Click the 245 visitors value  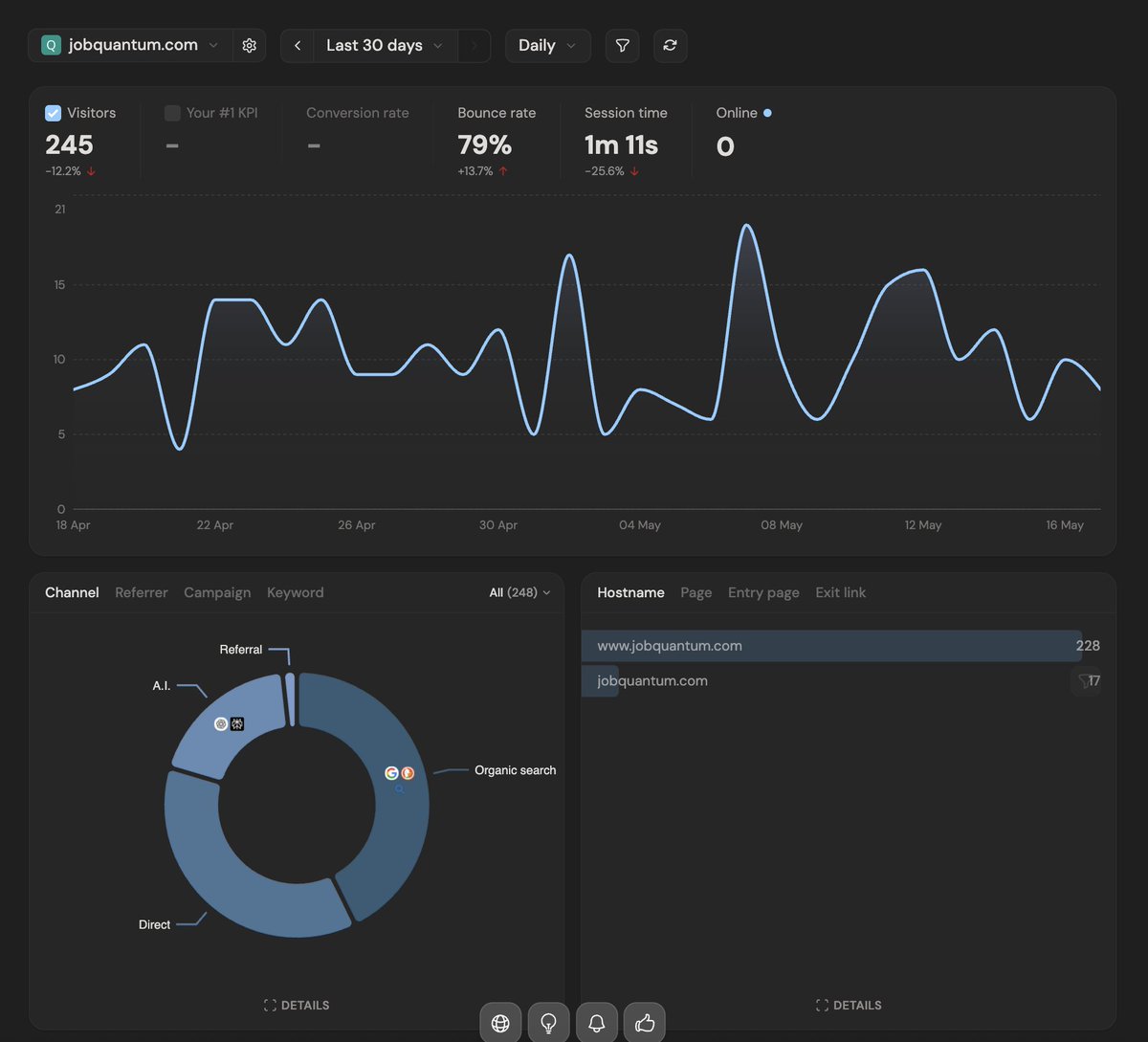(69, 145)
